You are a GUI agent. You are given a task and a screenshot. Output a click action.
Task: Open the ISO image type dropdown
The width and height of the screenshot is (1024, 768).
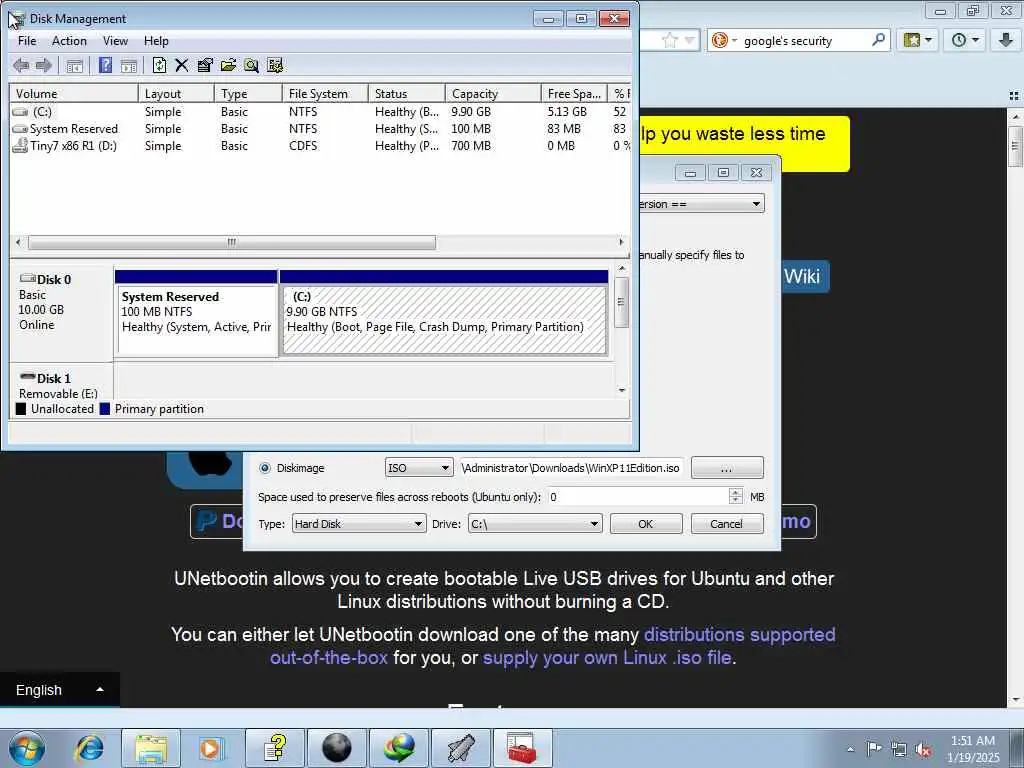[419, 468]
